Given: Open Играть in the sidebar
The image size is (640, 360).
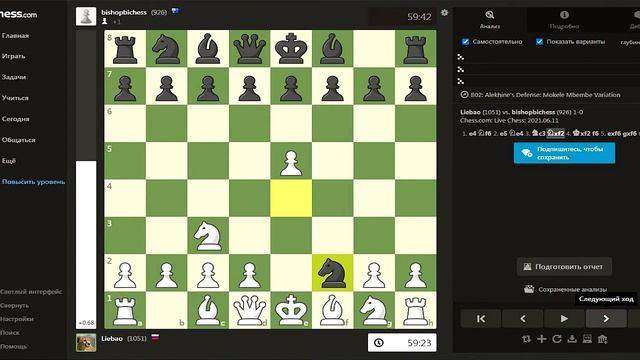Looking at the screenshot, I should (13, 56).
